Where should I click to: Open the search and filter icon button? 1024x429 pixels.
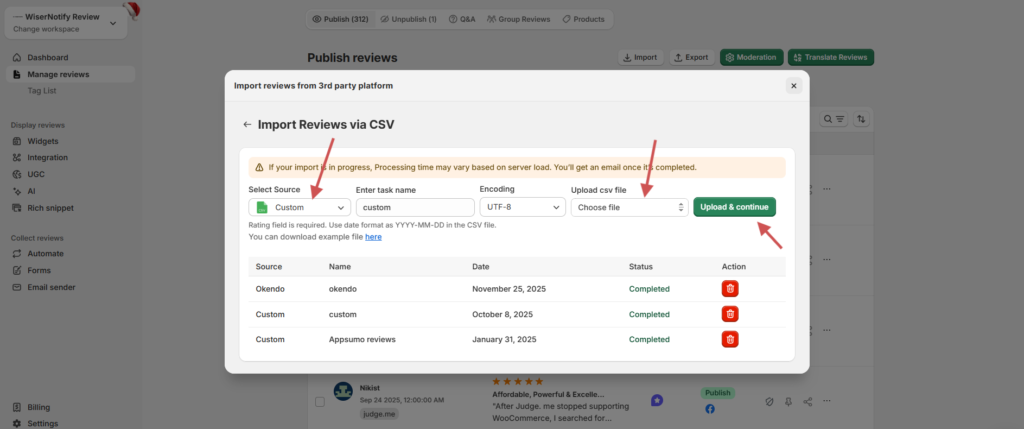click(833, 119)
